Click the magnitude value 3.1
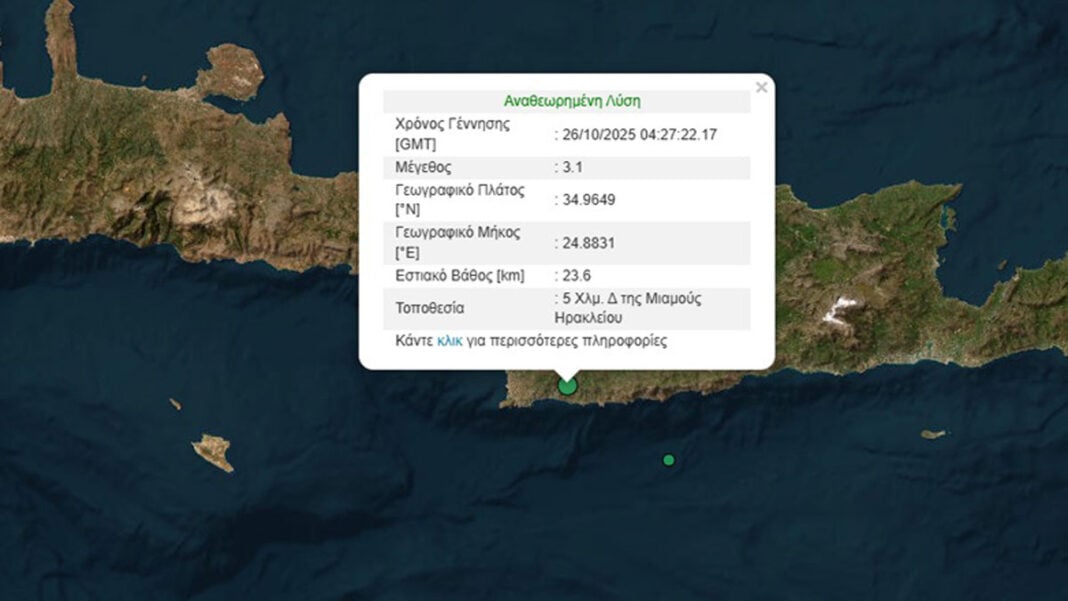This screenshot has height=601, width=1068. pyautogui.click(x=573, y=167)
